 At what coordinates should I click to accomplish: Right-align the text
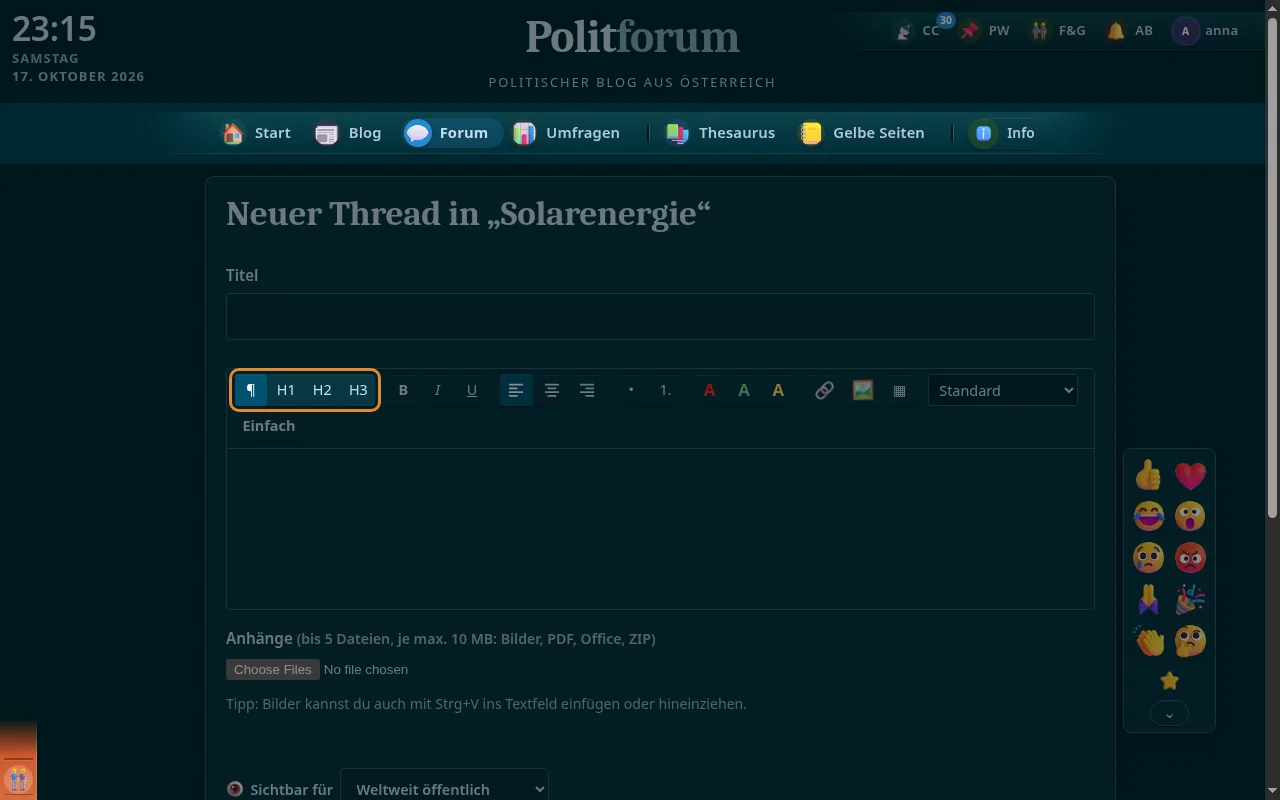point(587,390)
